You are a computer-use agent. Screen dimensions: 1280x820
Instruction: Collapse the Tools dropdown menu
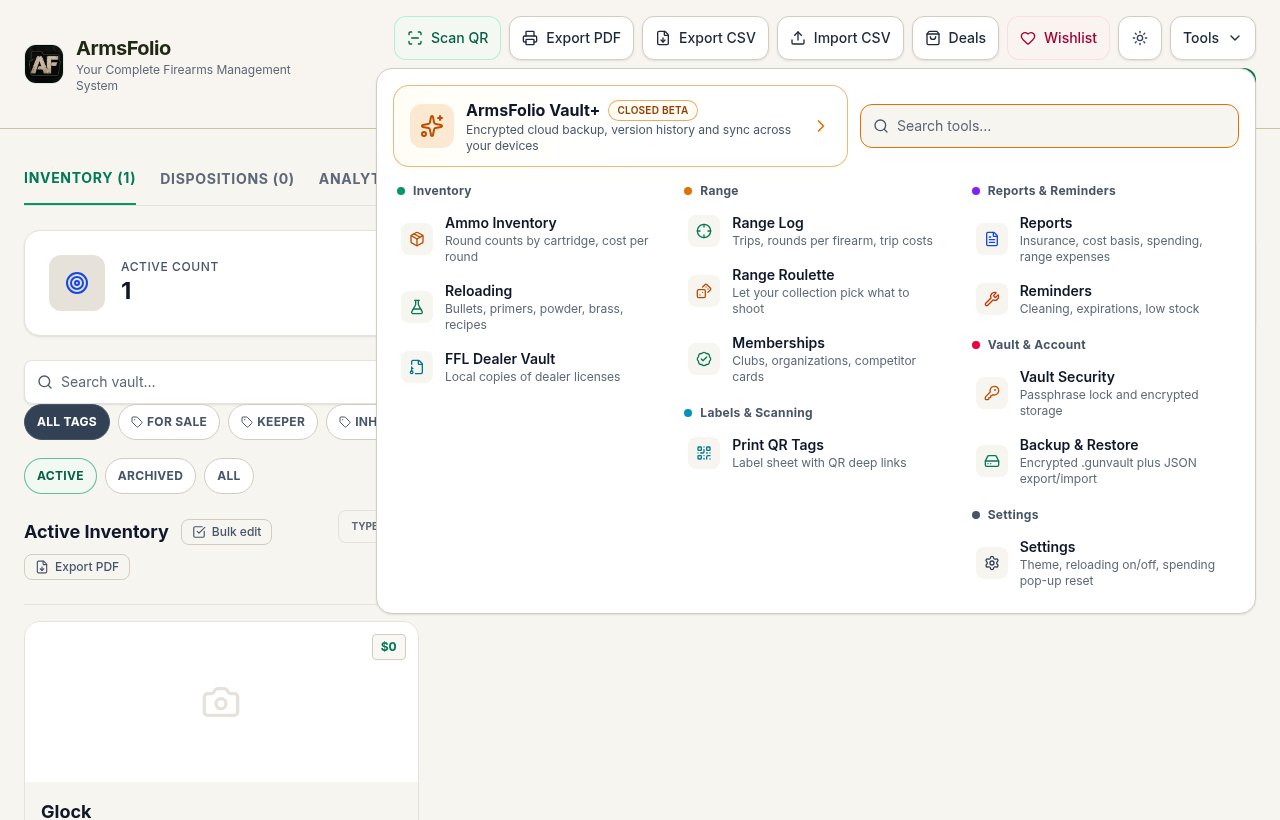pyautogui.click(x=1212, y=38)
